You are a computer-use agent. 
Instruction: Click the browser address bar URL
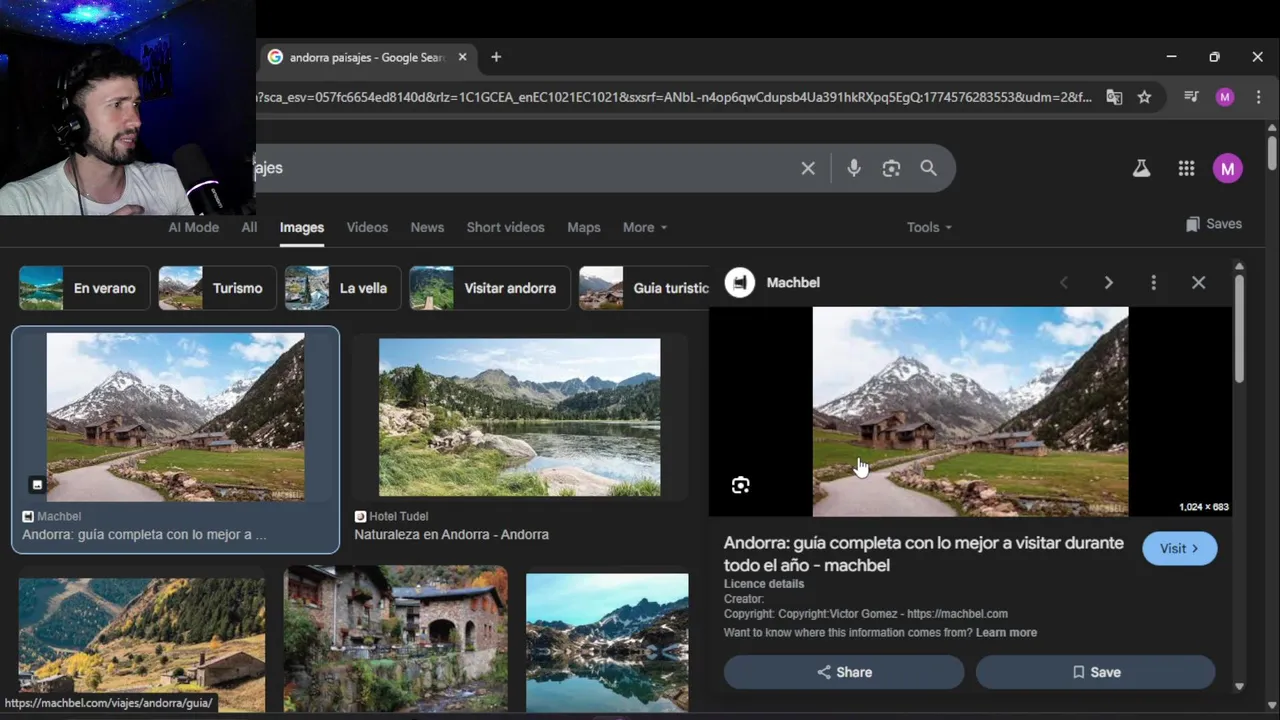click(x=675, y=97)
